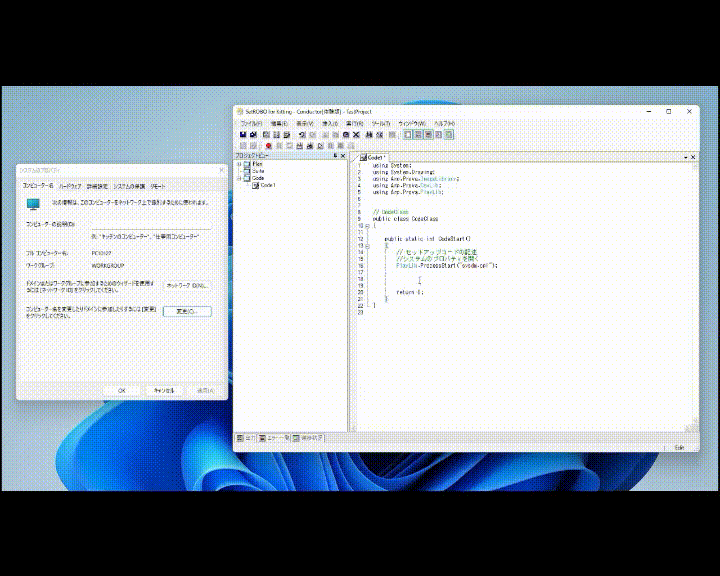
Task: Click the "using System.Drawing;" code line
Action: pyautogui.click(x=404, y=172)
